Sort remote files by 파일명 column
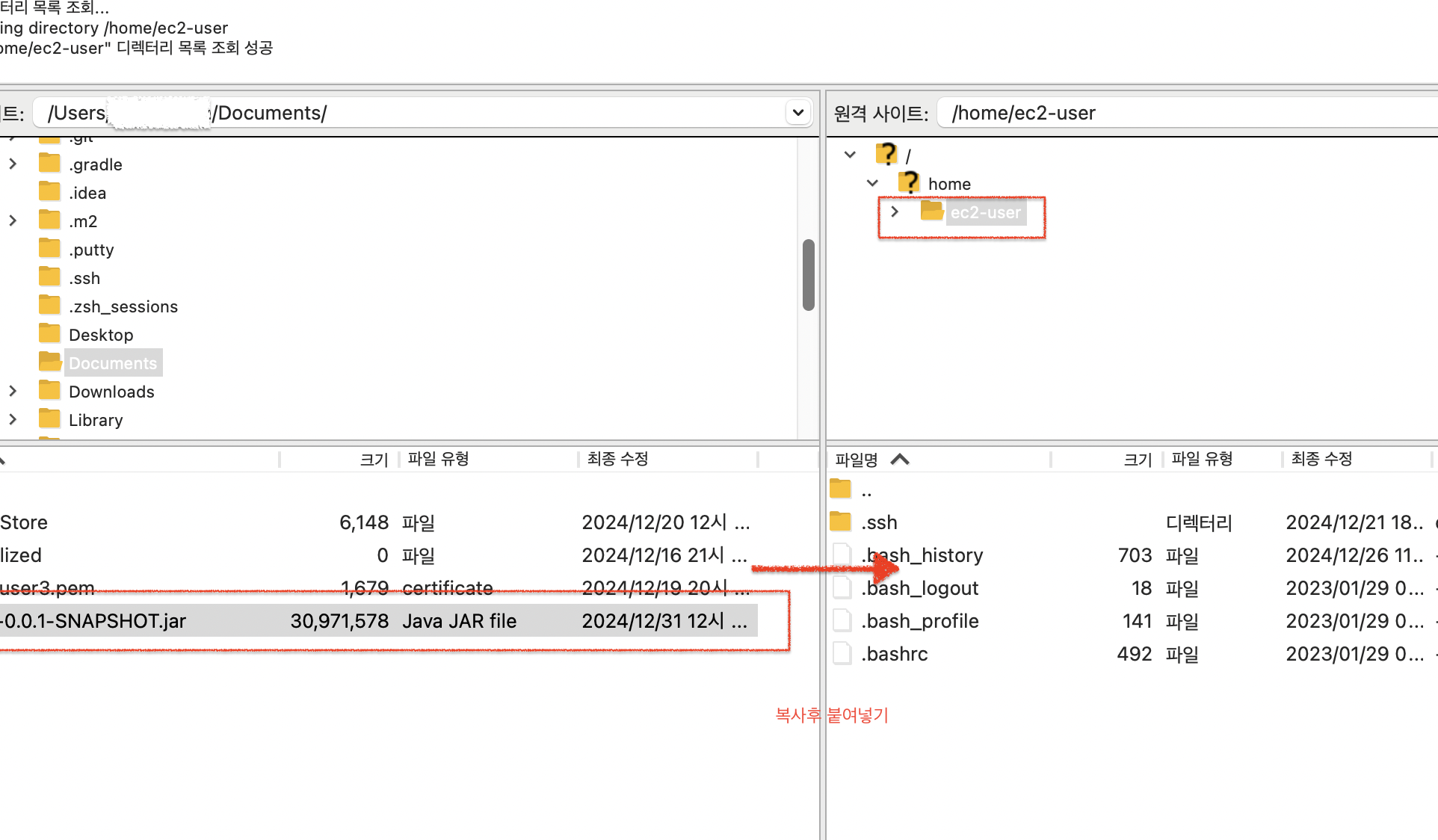Screen dimensions: 1438x840 857,459
